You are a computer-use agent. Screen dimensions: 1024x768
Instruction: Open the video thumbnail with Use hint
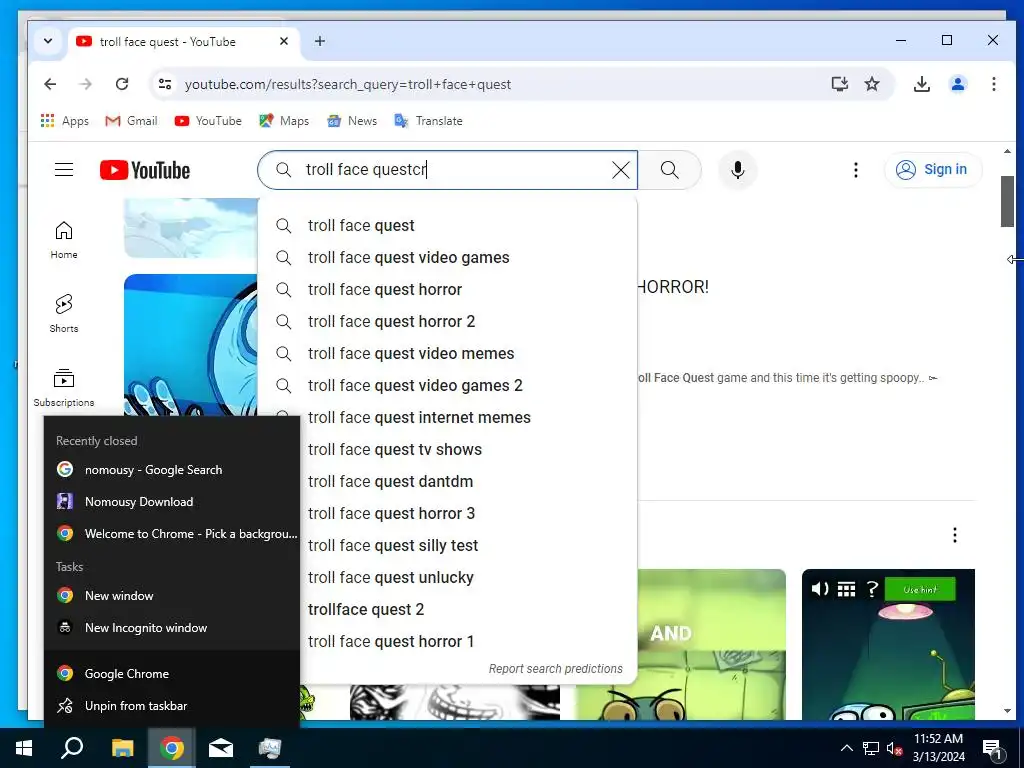pyautogui.click(x=888, y=645)
